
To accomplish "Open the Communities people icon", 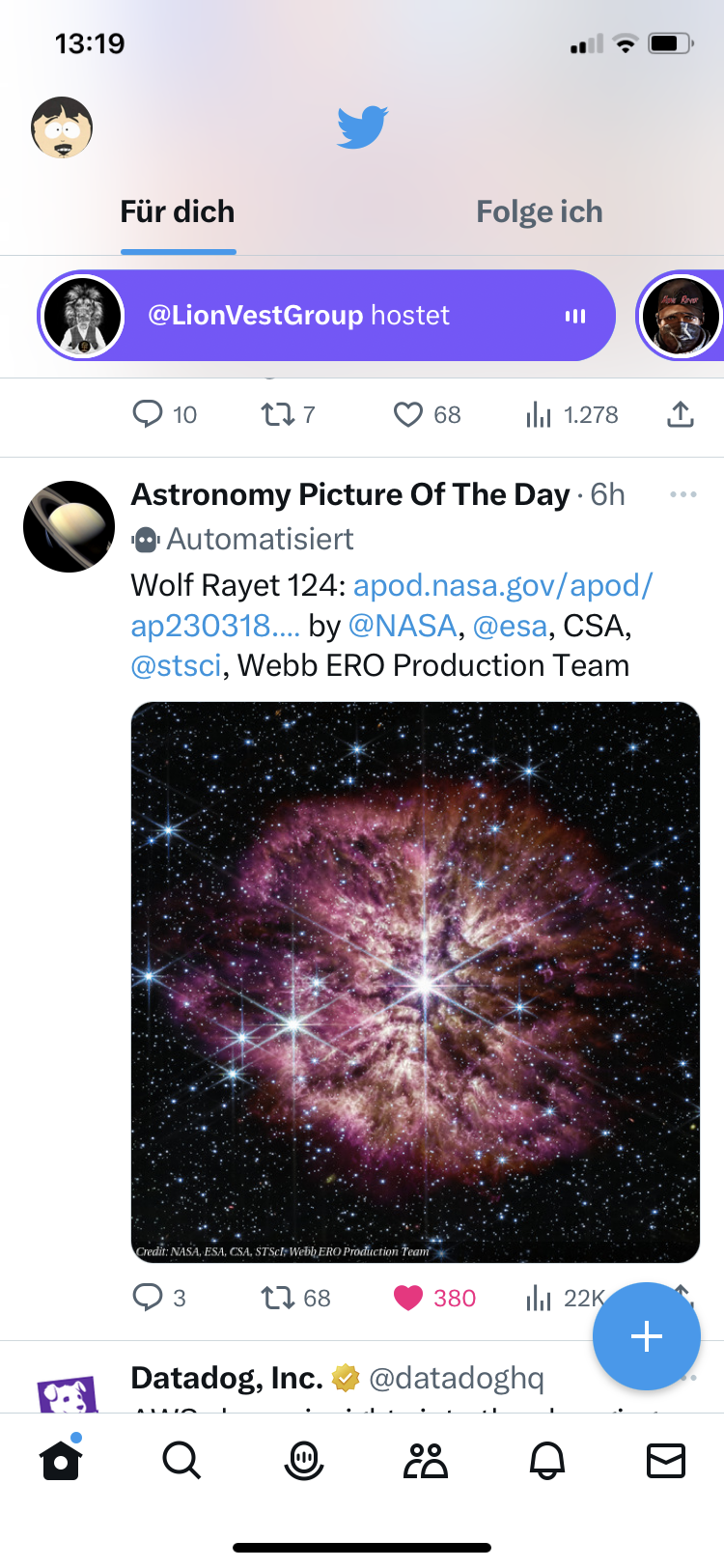I will tap(425, 1461).
